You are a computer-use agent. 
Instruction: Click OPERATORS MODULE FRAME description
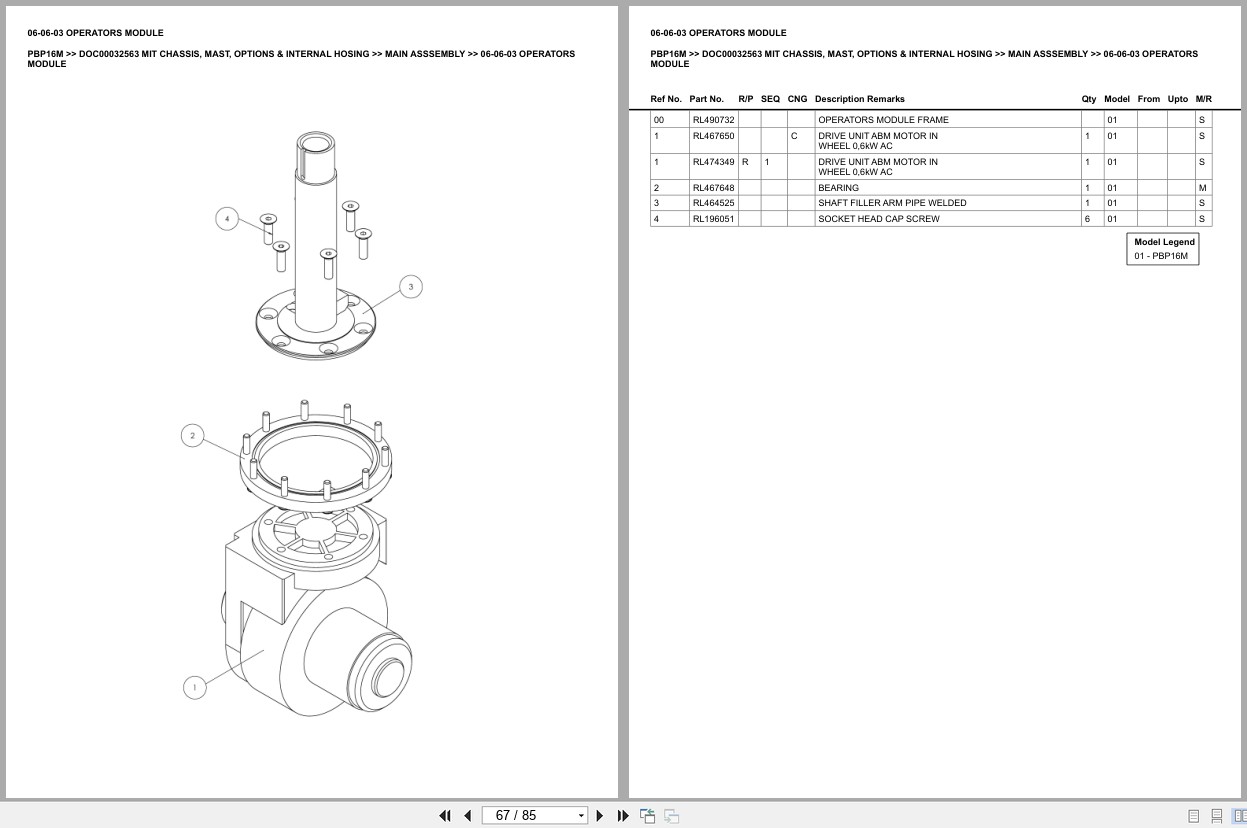(x=883, y=120)
